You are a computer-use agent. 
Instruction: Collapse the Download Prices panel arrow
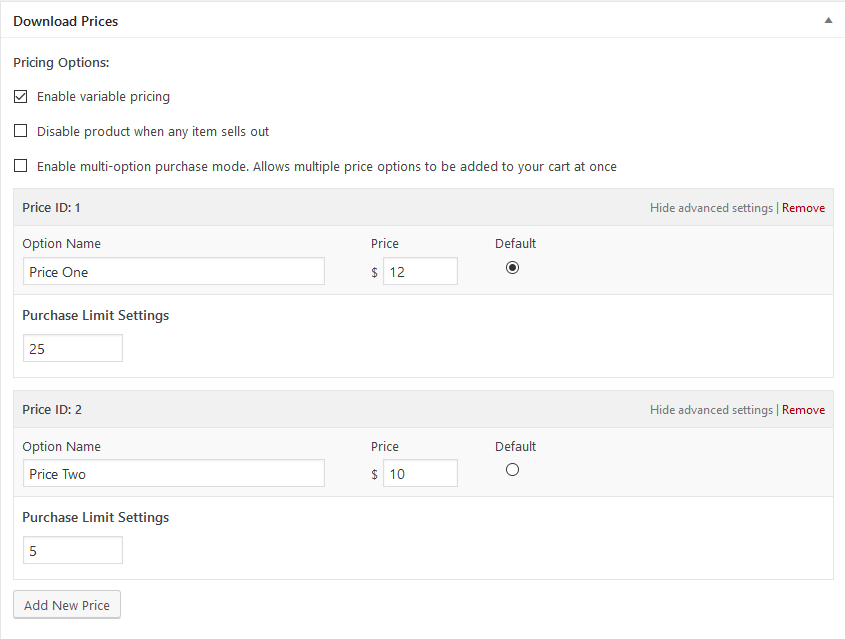coord(827,20)
